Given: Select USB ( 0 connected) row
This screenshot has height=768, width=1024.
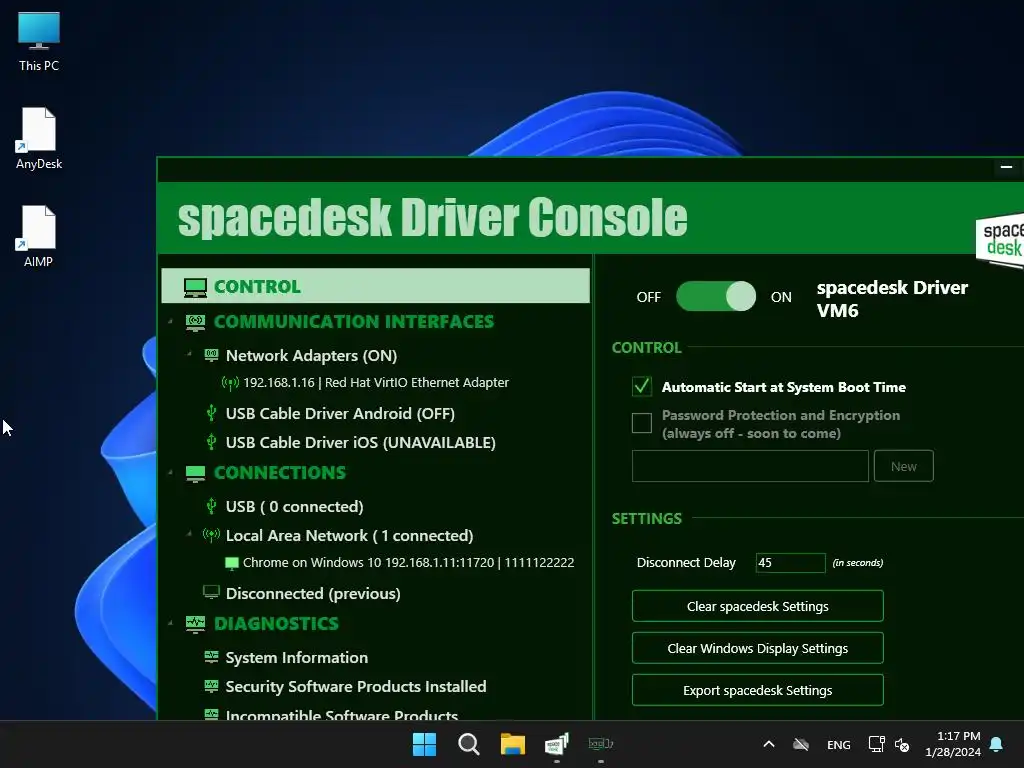Looking at the screenshot, I should point(295,507).
